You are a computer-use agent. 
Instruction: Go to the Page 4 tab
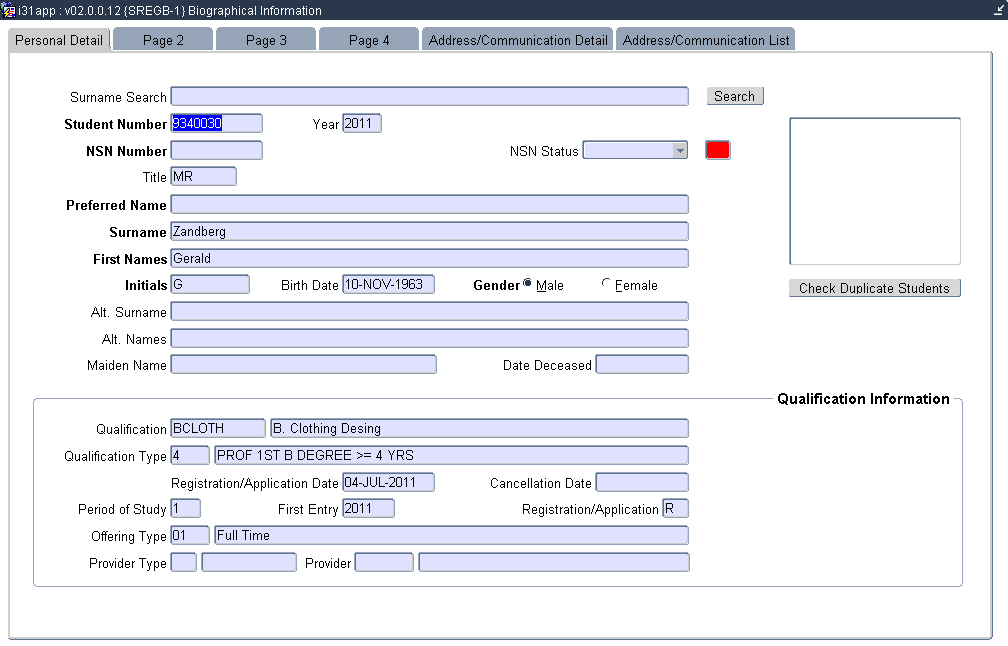click(369, 40)
